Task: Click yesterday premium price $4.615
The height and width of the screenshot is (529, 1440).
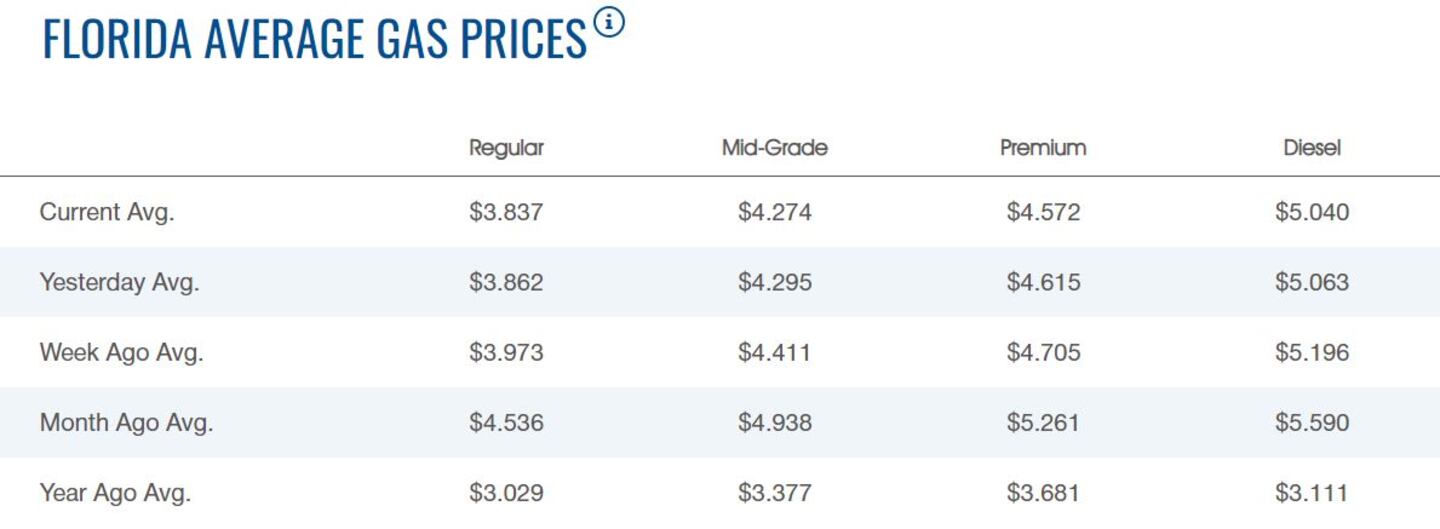Action: (1043, 282)
